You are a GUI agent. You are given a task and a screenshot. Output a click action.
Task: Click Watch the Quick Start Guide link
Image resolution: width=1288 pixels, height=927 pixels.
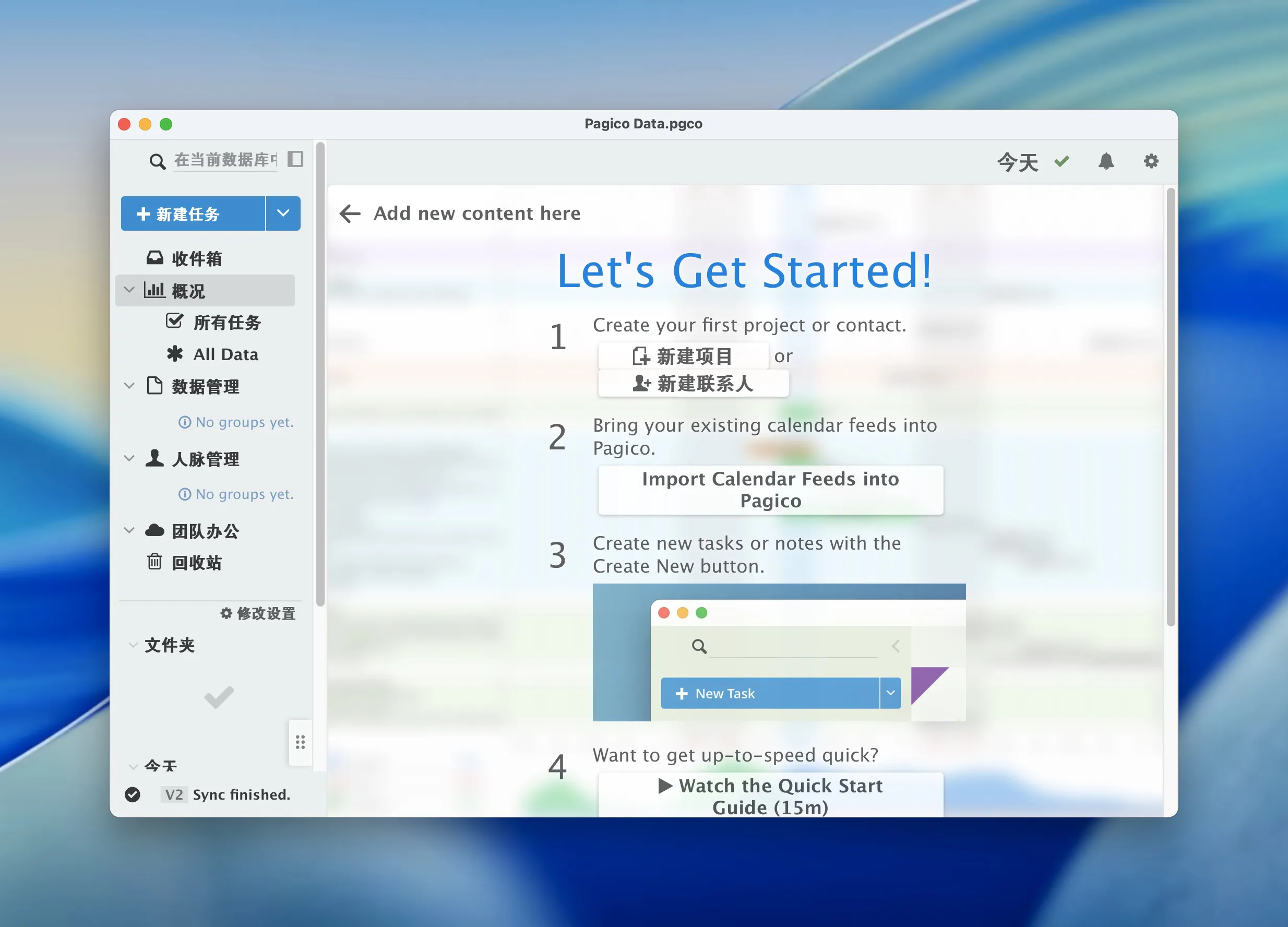pyautogui.click(x=771, y=795)
